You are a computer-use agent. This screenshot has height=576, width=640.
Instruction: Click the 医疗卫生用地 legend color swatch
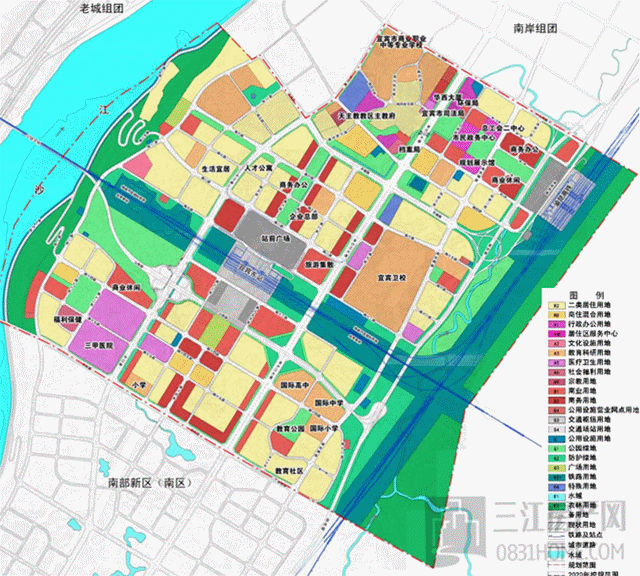[556, 362]
